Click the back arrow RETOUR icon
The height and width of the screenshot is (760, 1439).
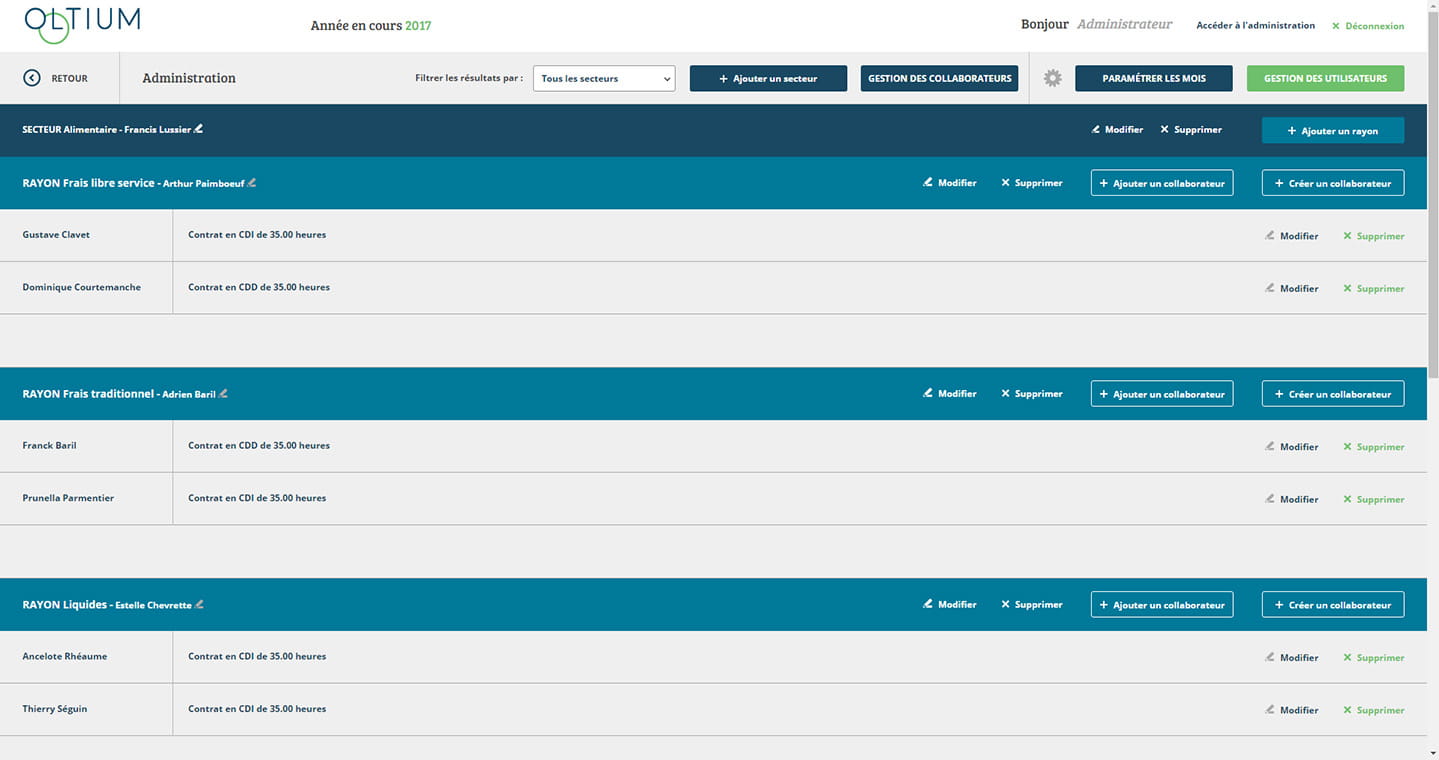32,78
